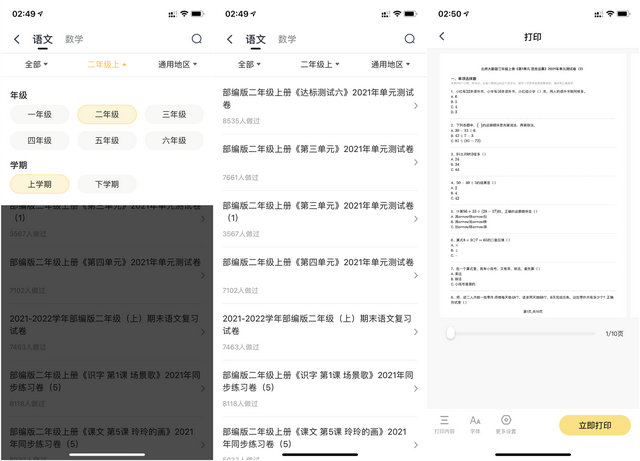Expand the gray 二年级上 dropdown on the list screen
640x461 pixels.
pos(320,64)
